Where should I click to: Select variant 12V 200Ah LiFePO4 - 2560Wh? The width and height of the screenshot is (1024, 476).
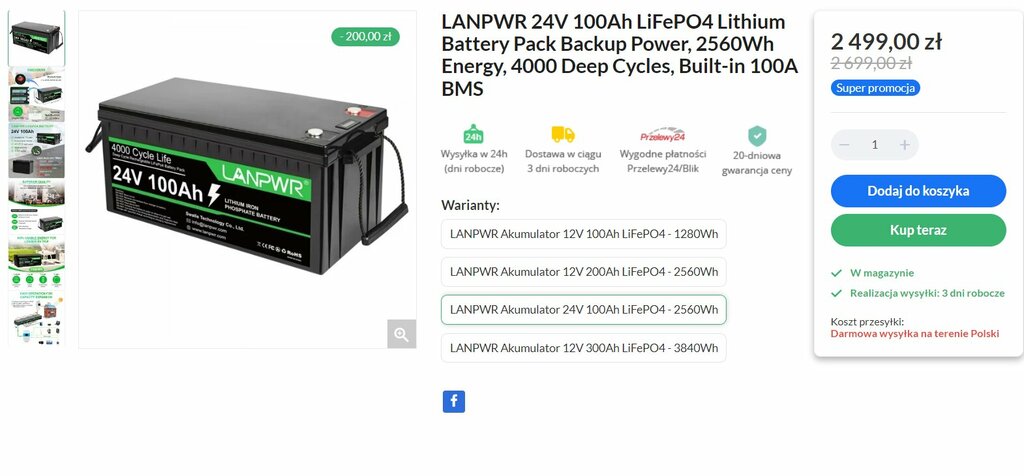[584, 272]
